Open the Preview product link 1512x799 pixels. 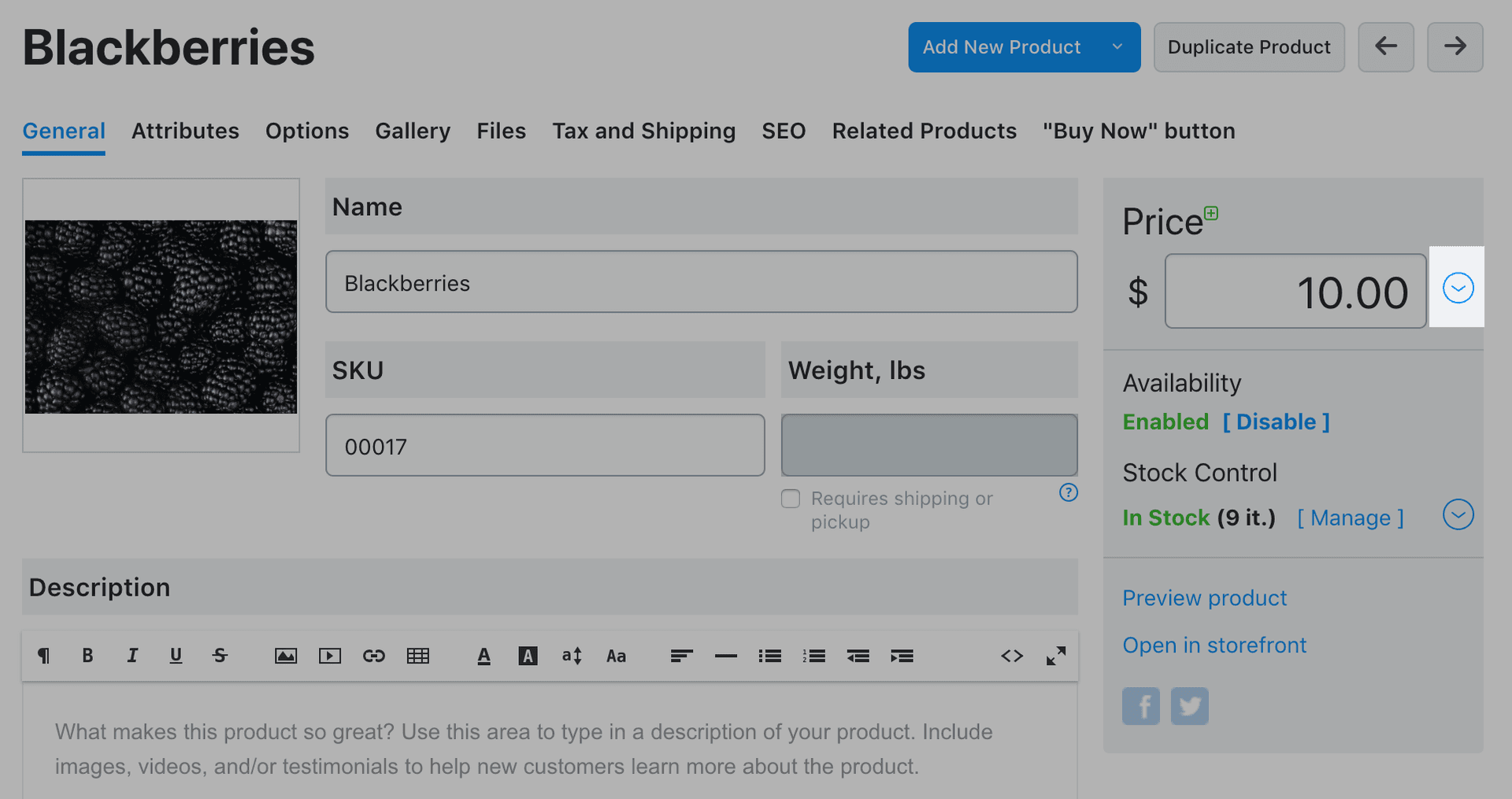(1204, 598)
